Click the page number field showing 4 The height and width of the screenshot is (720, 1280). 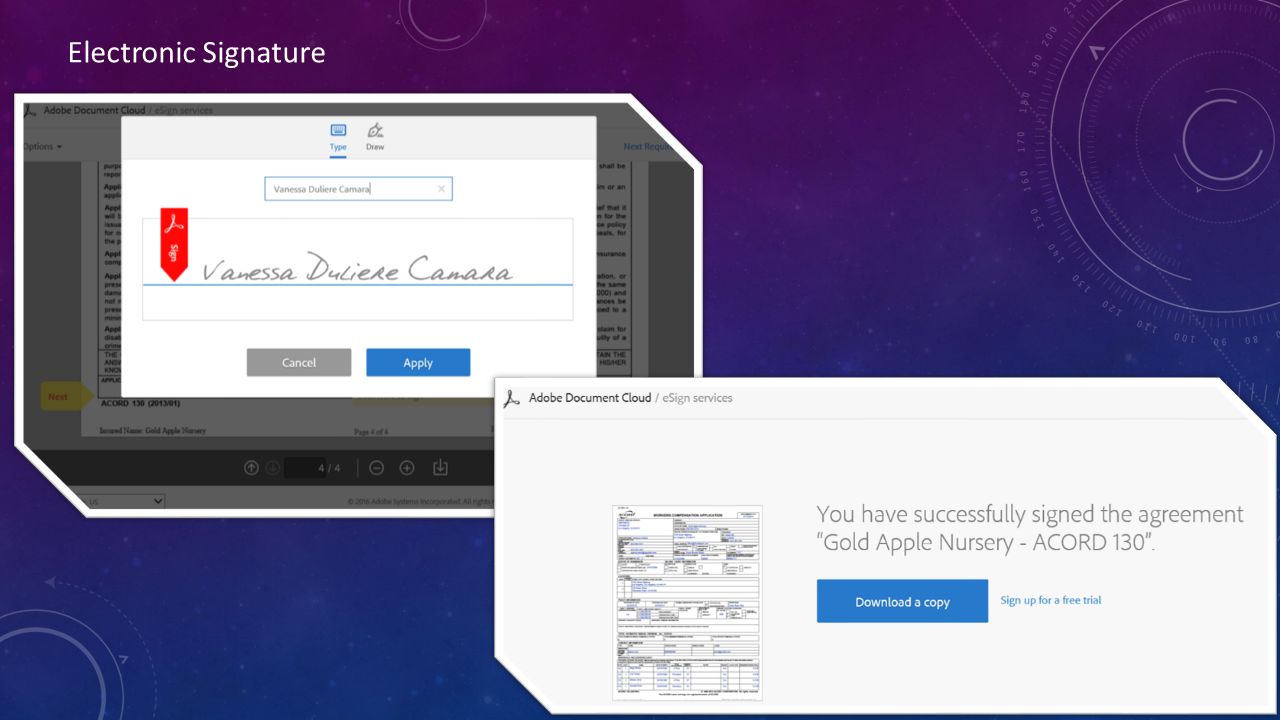(x=305, y=468)
